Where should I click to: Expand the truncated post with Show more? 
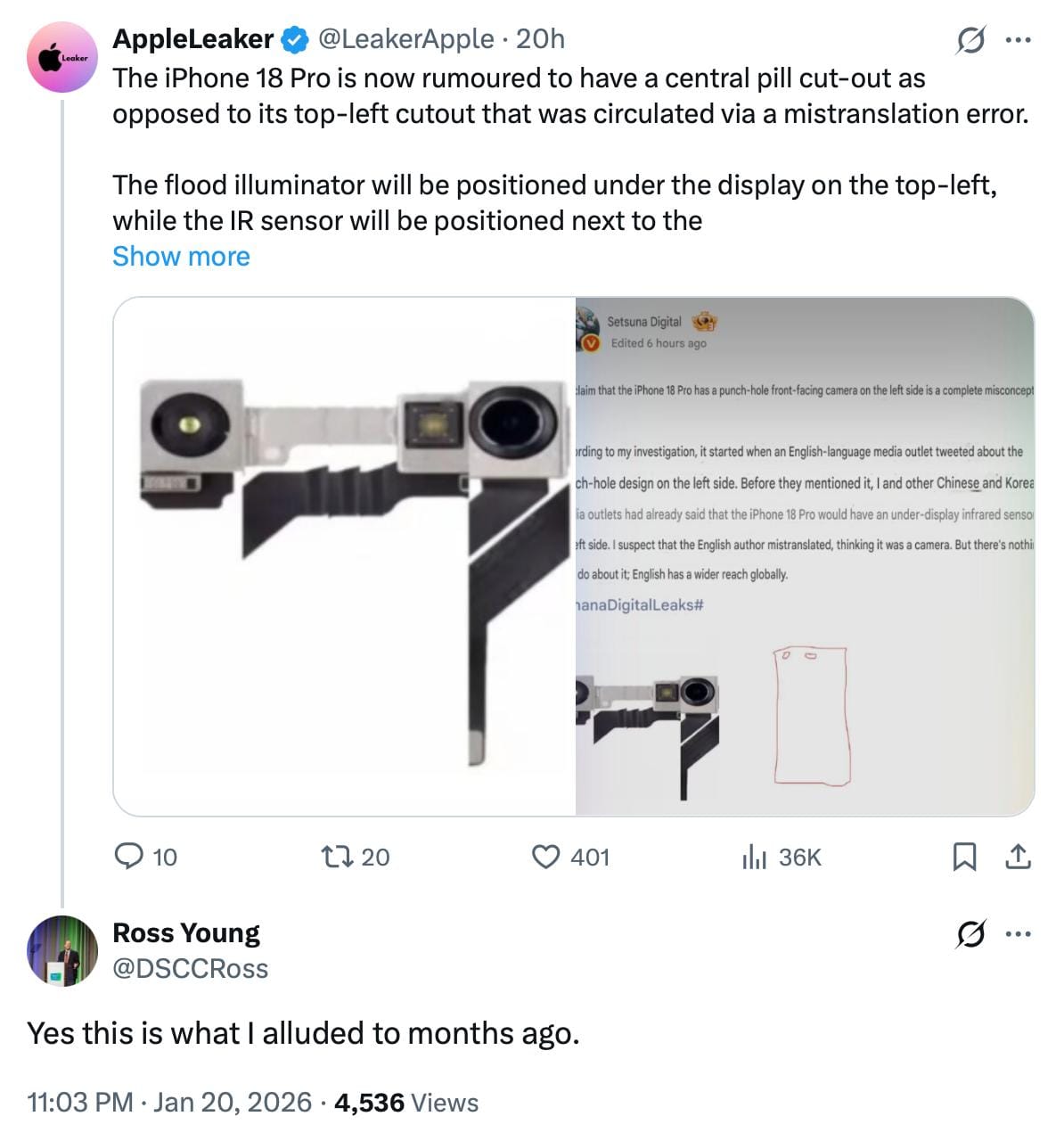click(x=181, y=257)
